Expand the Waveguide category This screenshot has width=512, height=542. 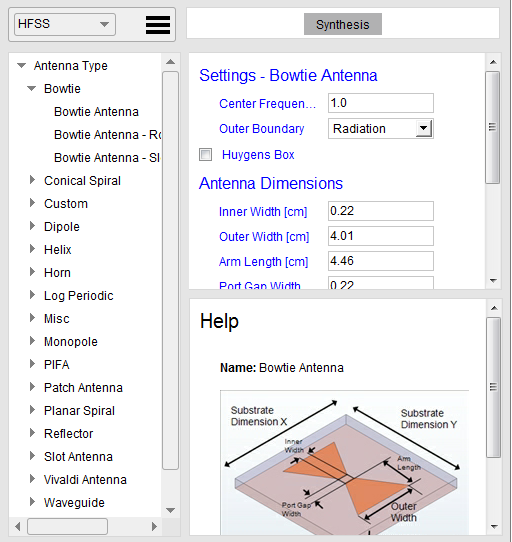click(x=32, y=502)
